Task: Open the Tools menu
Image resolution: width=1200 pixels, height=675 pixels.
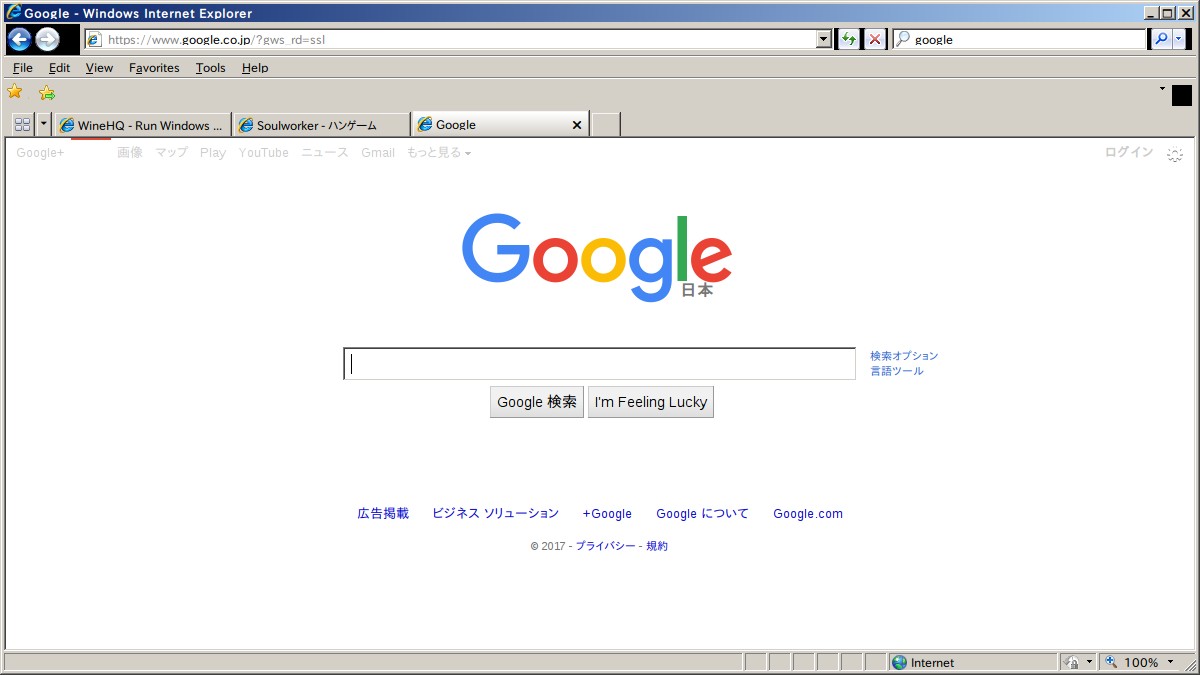Action: coord(211,68)
